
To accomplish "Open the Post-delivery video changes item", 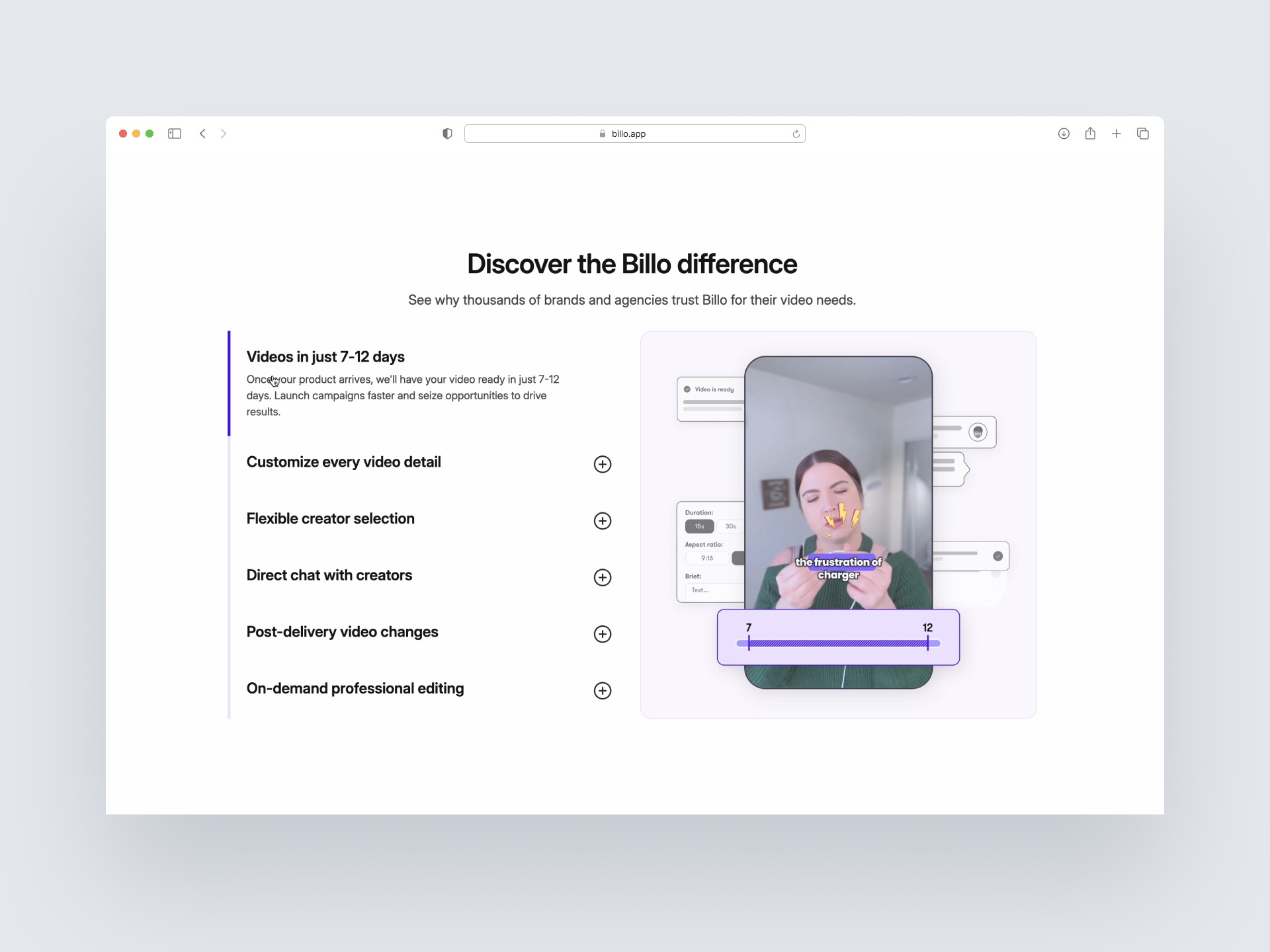I will point(342,632).
